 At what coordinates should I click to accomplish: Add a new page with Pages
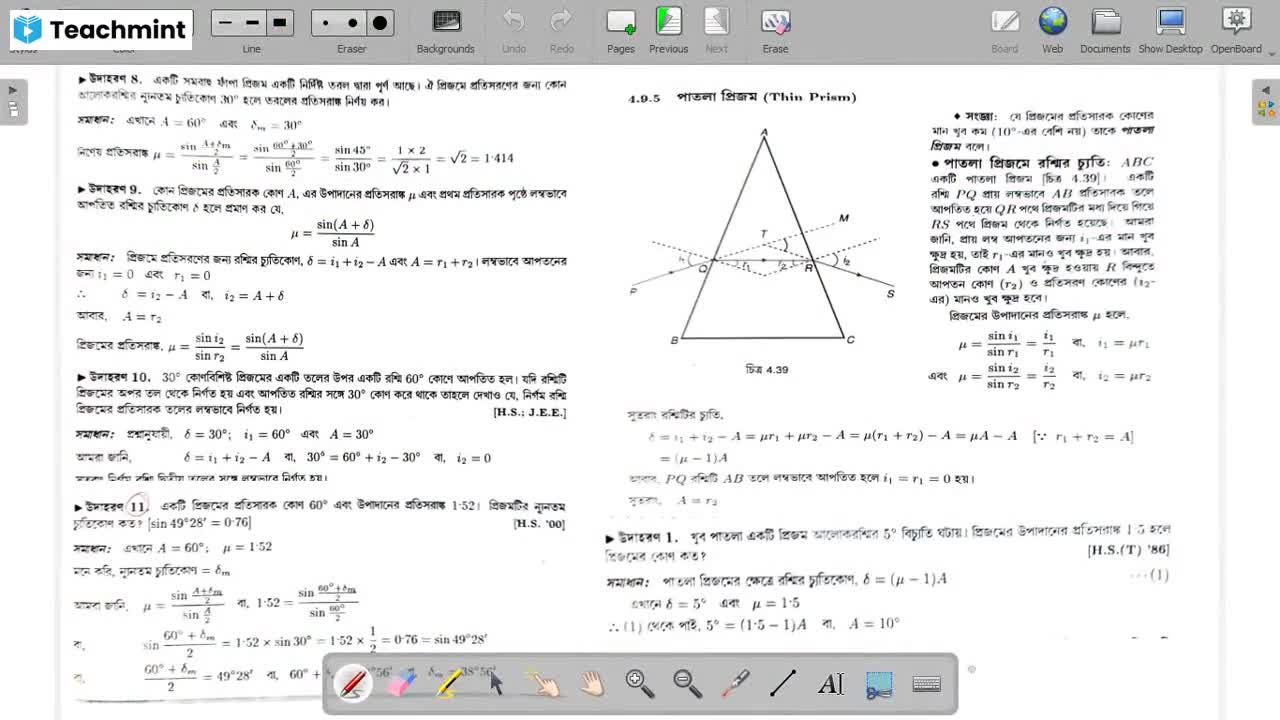click(x=621, y=30)
